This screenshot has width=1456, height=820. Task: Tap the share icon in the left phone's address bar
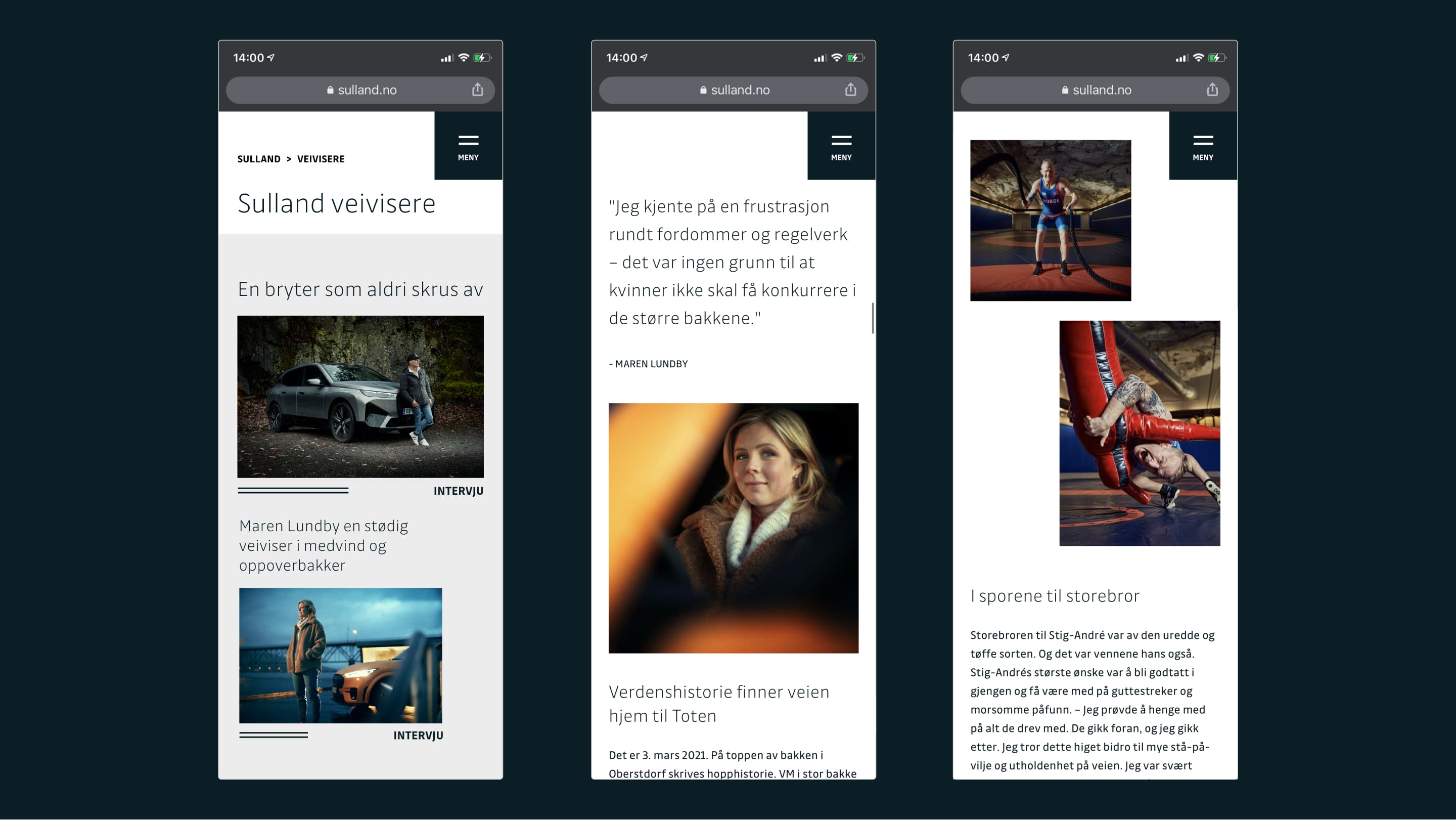(478, 90)
